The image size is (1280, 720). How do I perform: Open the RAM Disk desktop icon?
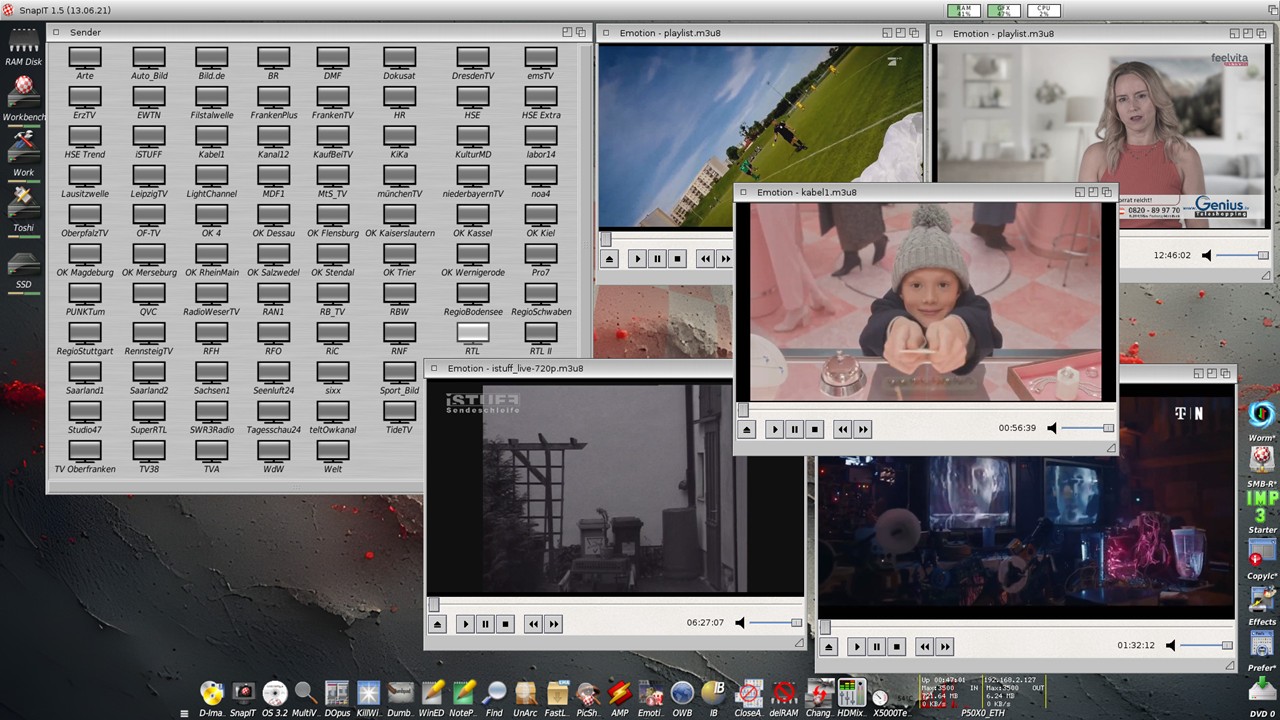(23, 43)
